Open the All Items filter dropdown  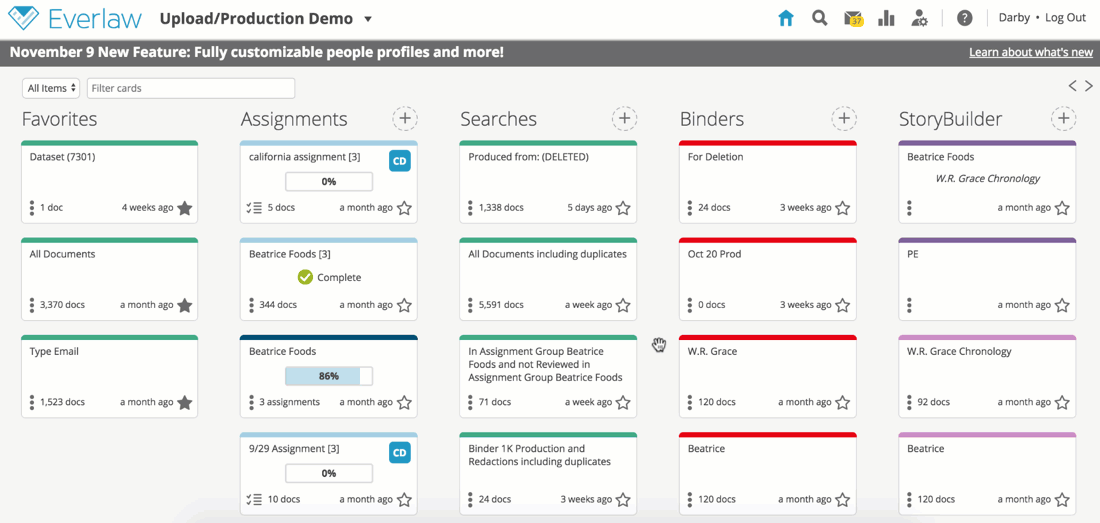pos(51,88)
